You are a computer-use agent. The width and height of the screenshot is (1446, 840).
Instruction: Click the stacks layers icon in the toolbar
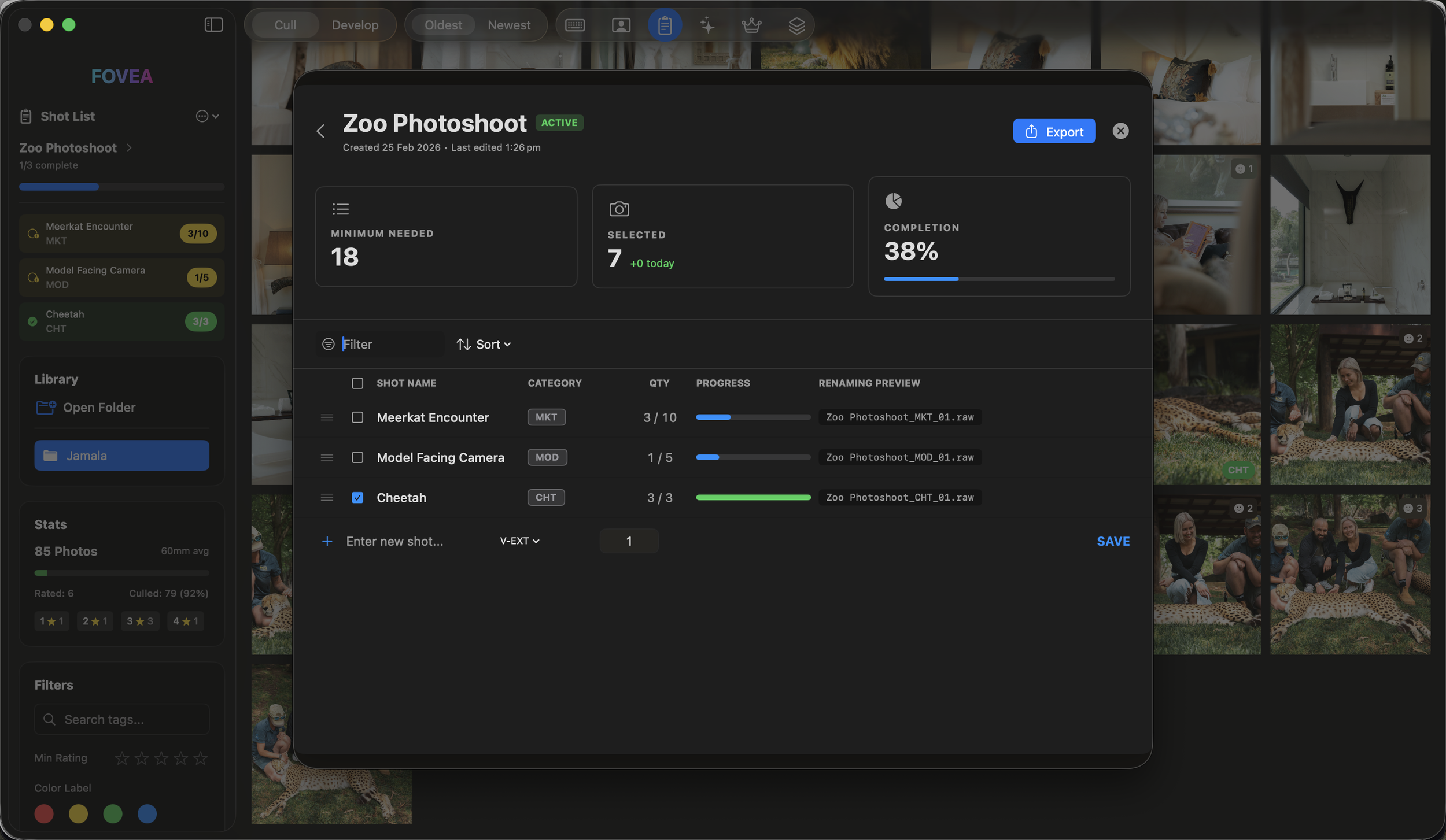[796, 25]
